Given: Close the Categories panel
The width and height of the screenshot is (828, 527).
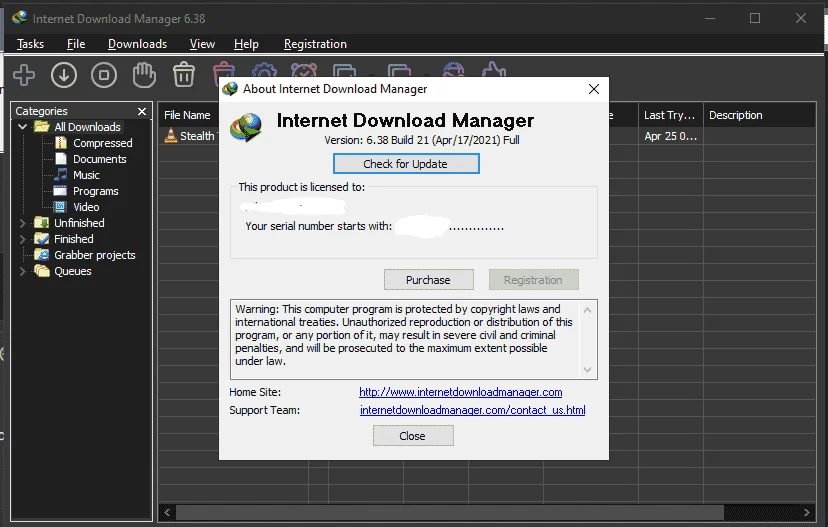Looking at the screenshot, I should [x=142, y=111].
